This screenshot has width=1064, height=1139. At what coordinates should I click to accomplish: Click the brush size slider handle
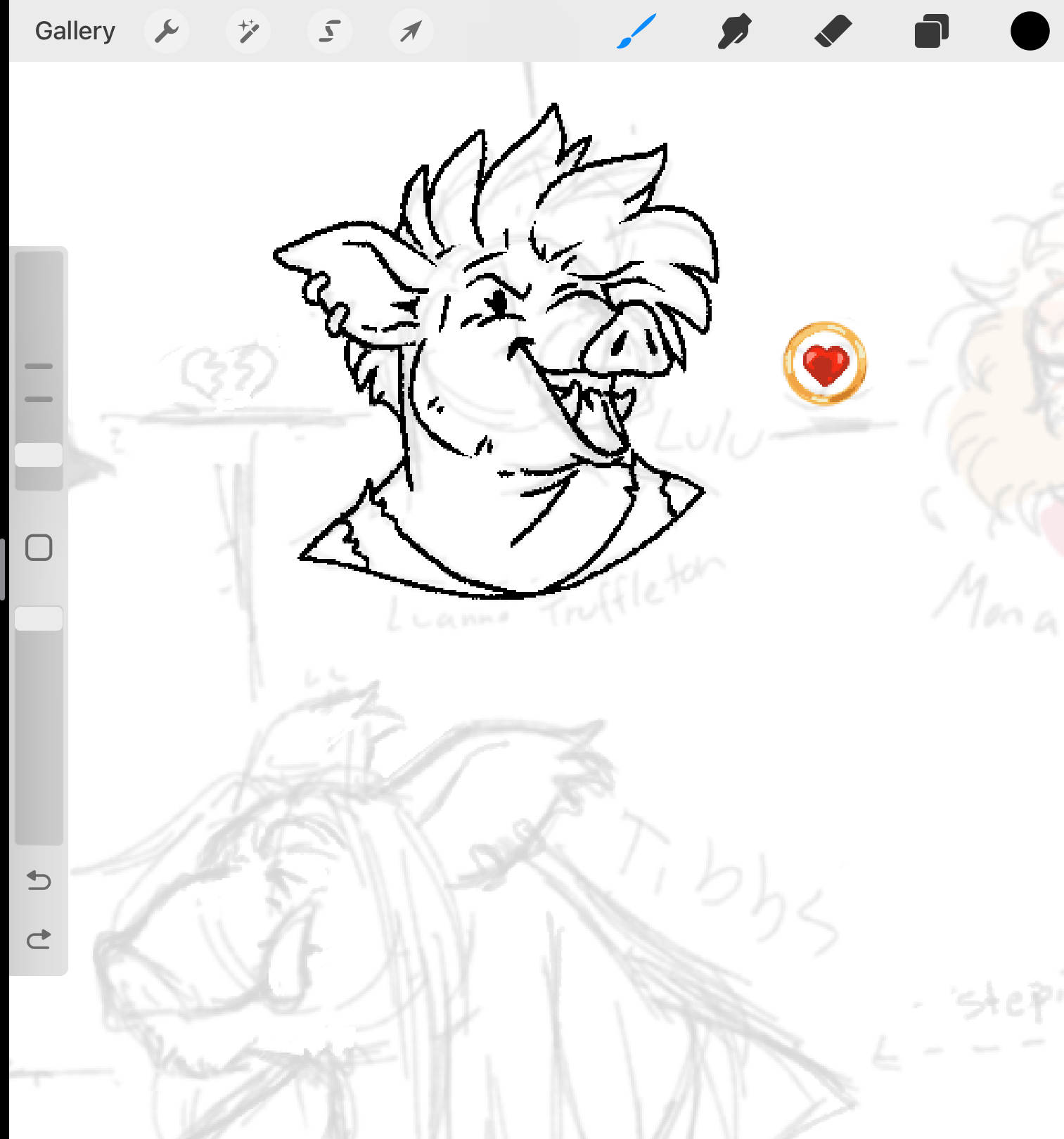[39, 455]
